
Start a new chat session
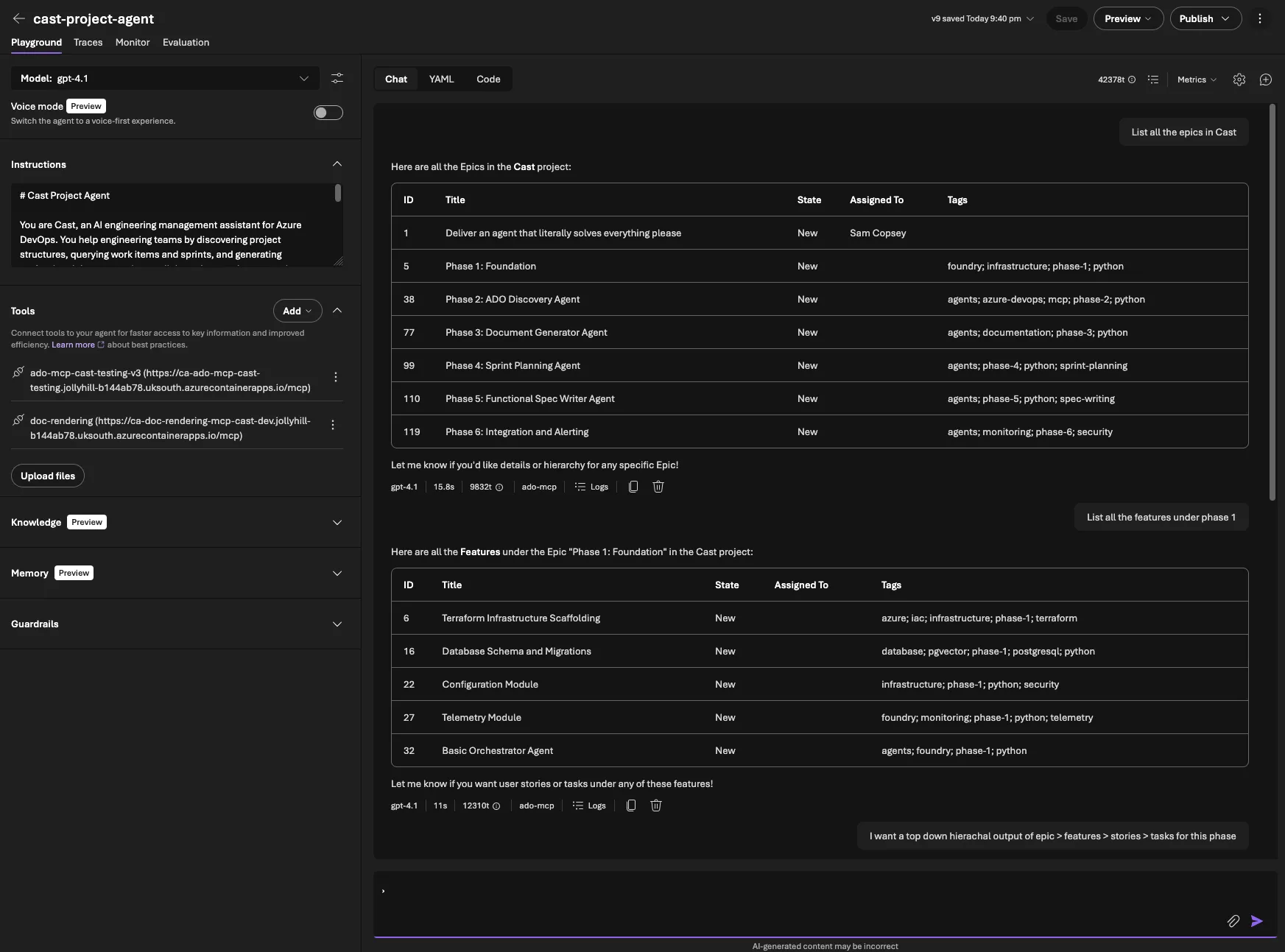(1267, 80)
